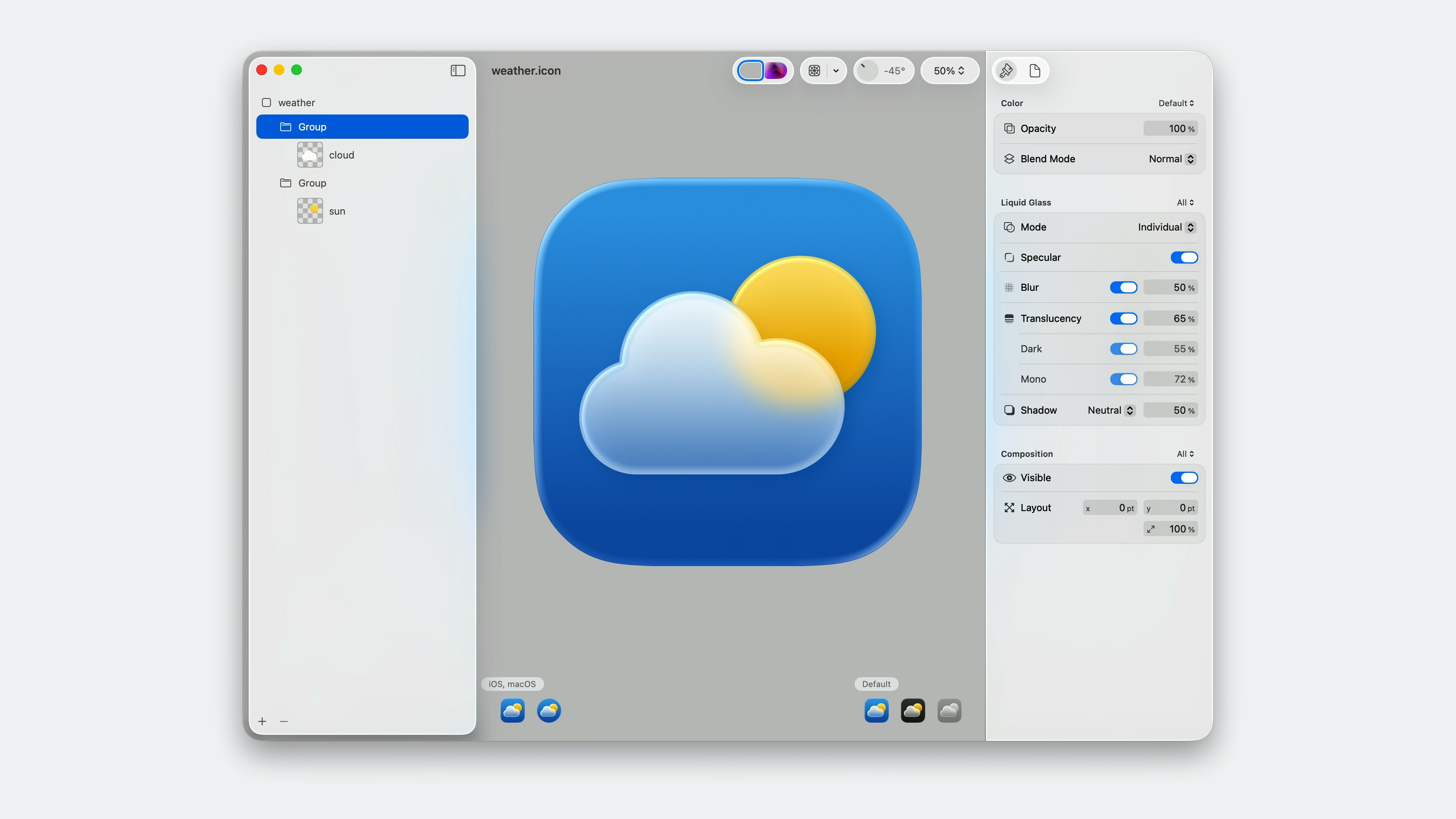This screenshot has width=1456, height=819.
Task: Select the mono gray icon variant thumbnail
Action: [949, 711]
